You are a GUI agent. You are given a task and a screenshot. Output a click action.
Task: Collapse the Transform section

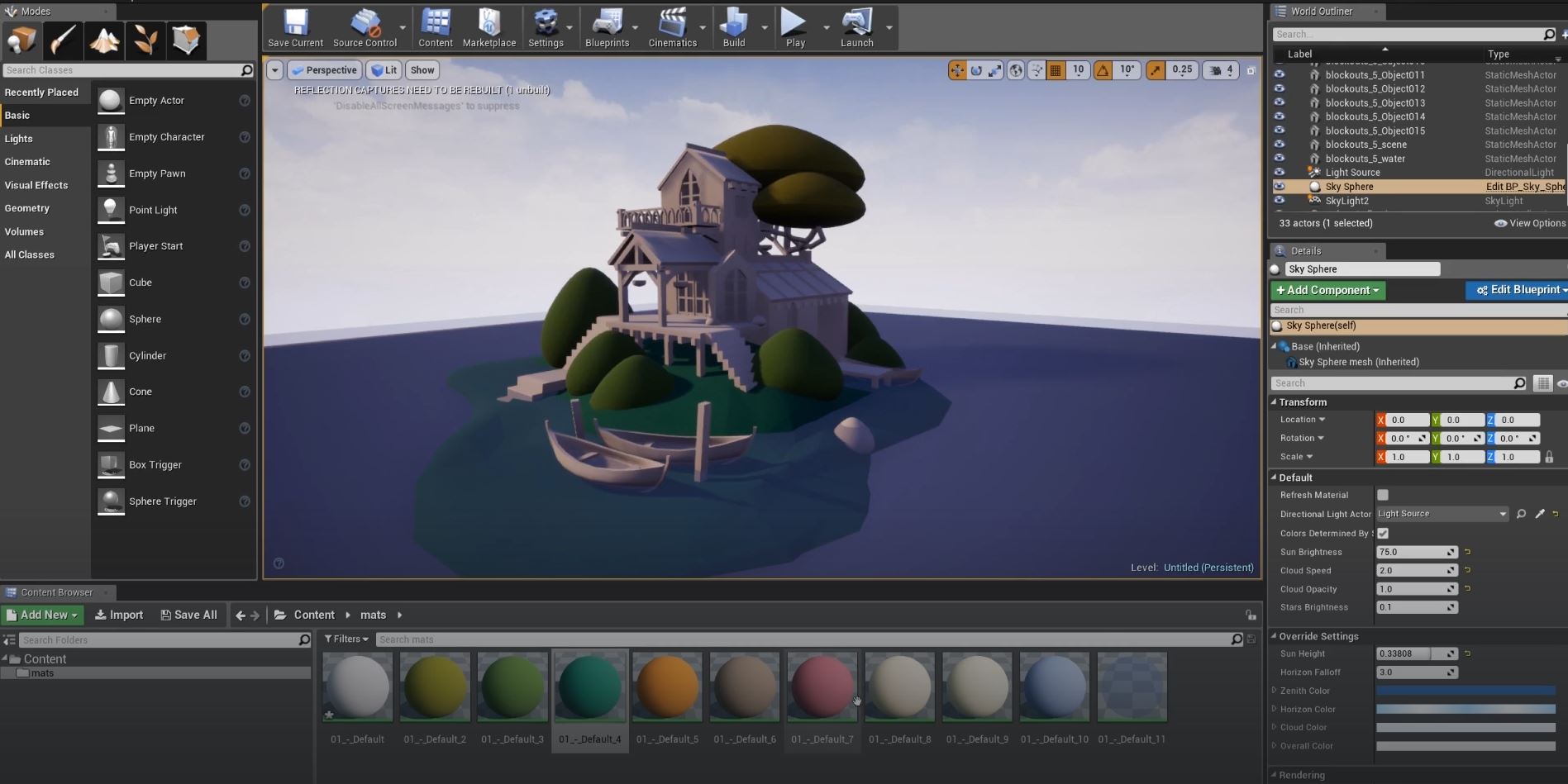point(1274,402)
